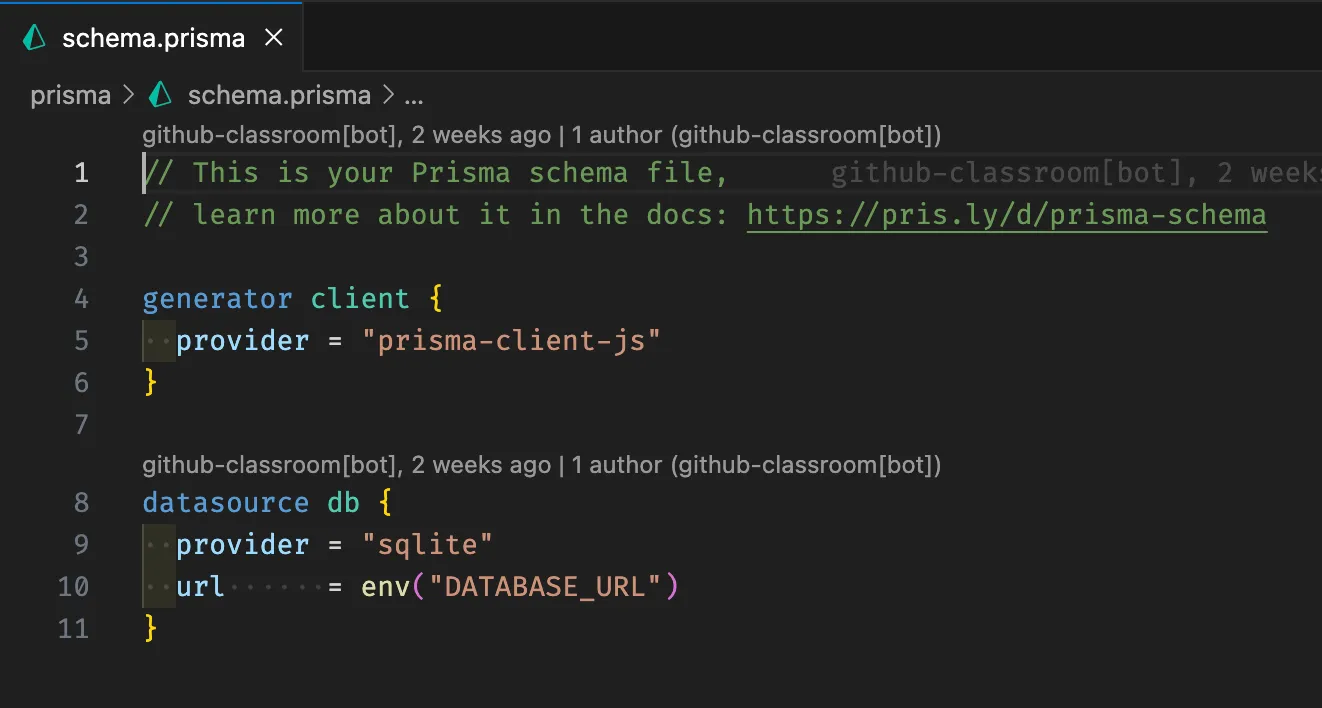Screen dimensions: 1322x708
Task: Click the opening brace after 'client'
Action: coord(436,299)
